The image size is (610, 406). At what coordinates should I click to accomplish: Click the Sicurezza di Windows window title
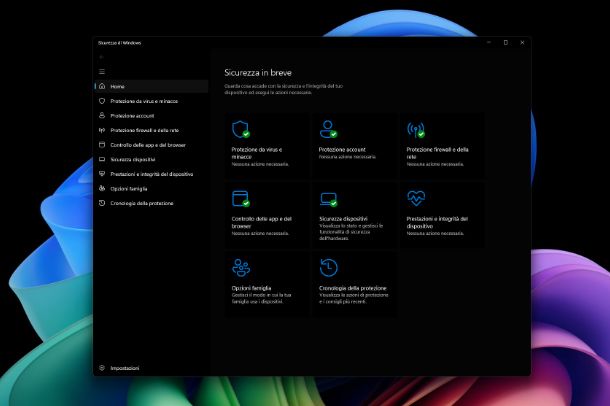[x=119, y=43]
